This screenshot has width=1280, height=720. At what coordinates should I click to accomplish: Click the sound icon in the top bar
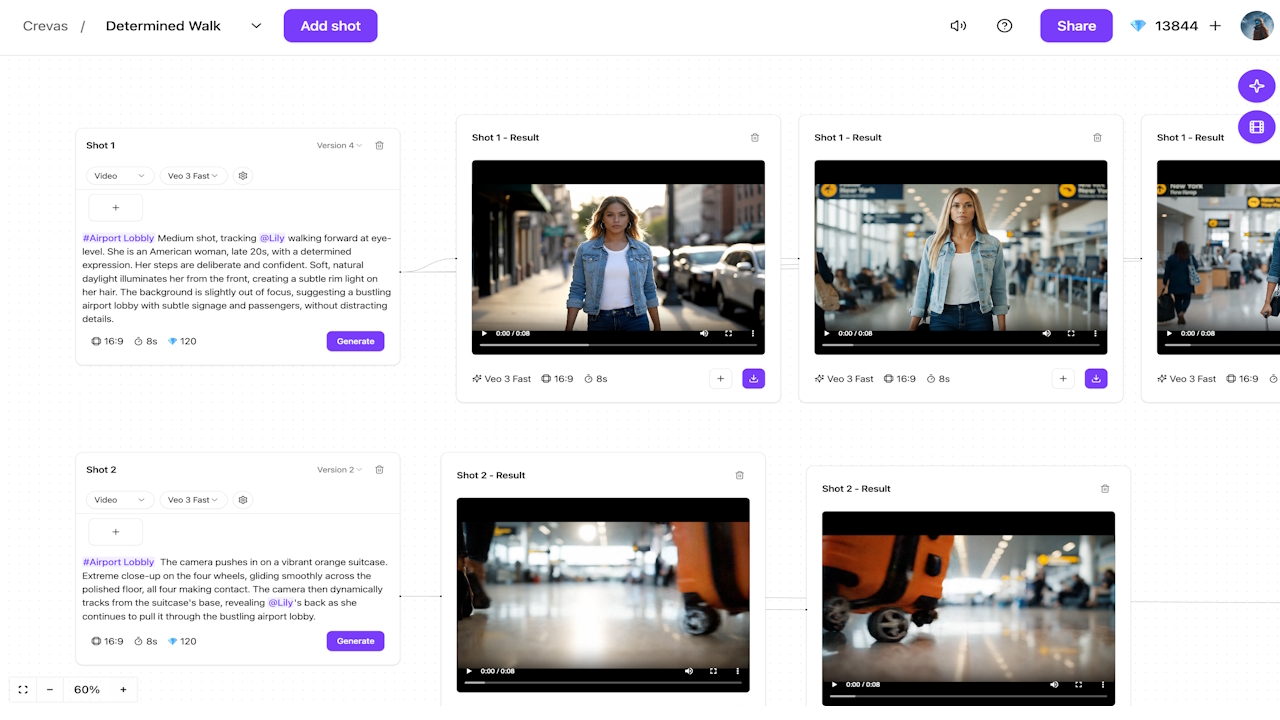(958, 25)
